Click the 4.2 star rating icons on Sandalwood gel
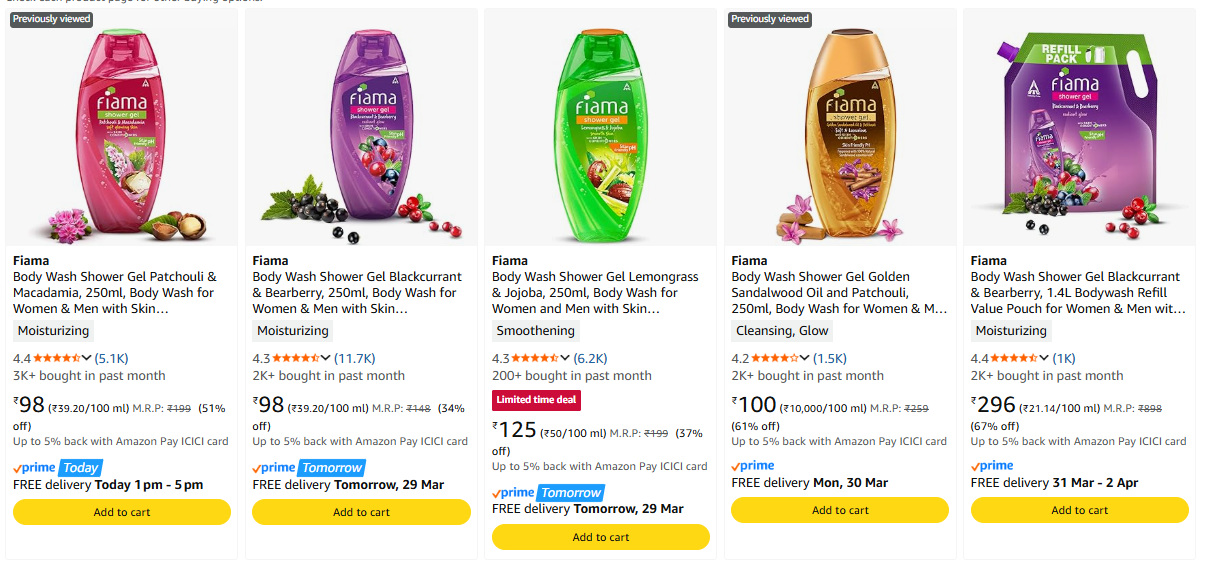The height and width of the screenshot is (563, 1229). coord(775,358)
